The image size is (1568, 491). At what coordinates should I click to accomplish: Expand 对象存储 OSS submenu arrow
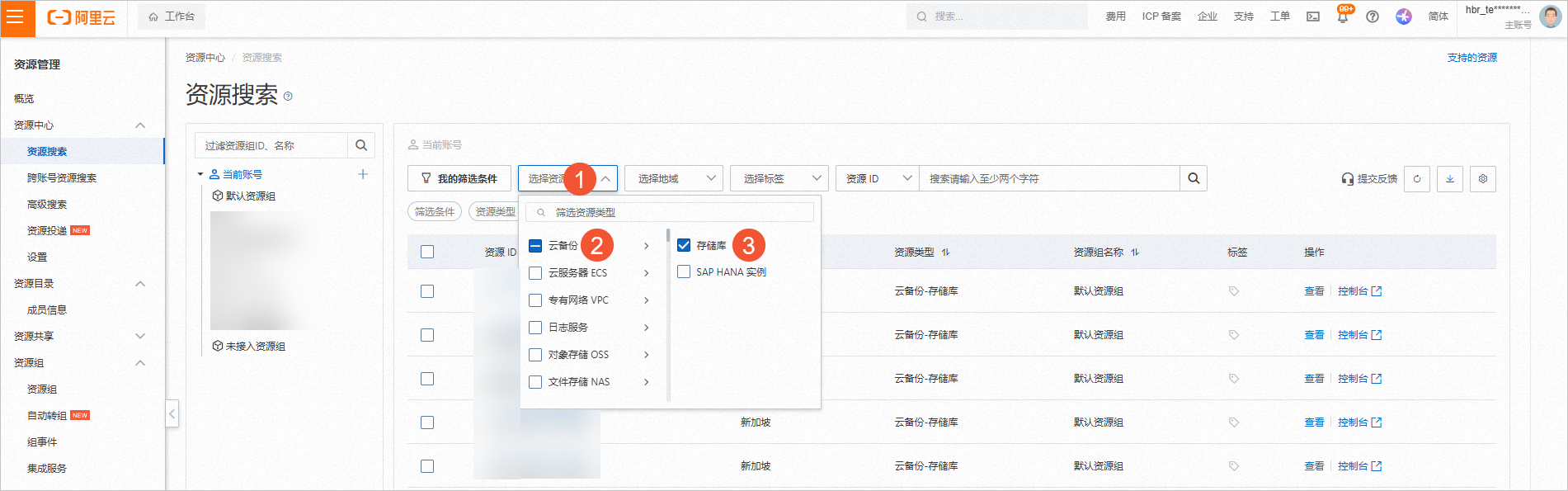(647, 355)
